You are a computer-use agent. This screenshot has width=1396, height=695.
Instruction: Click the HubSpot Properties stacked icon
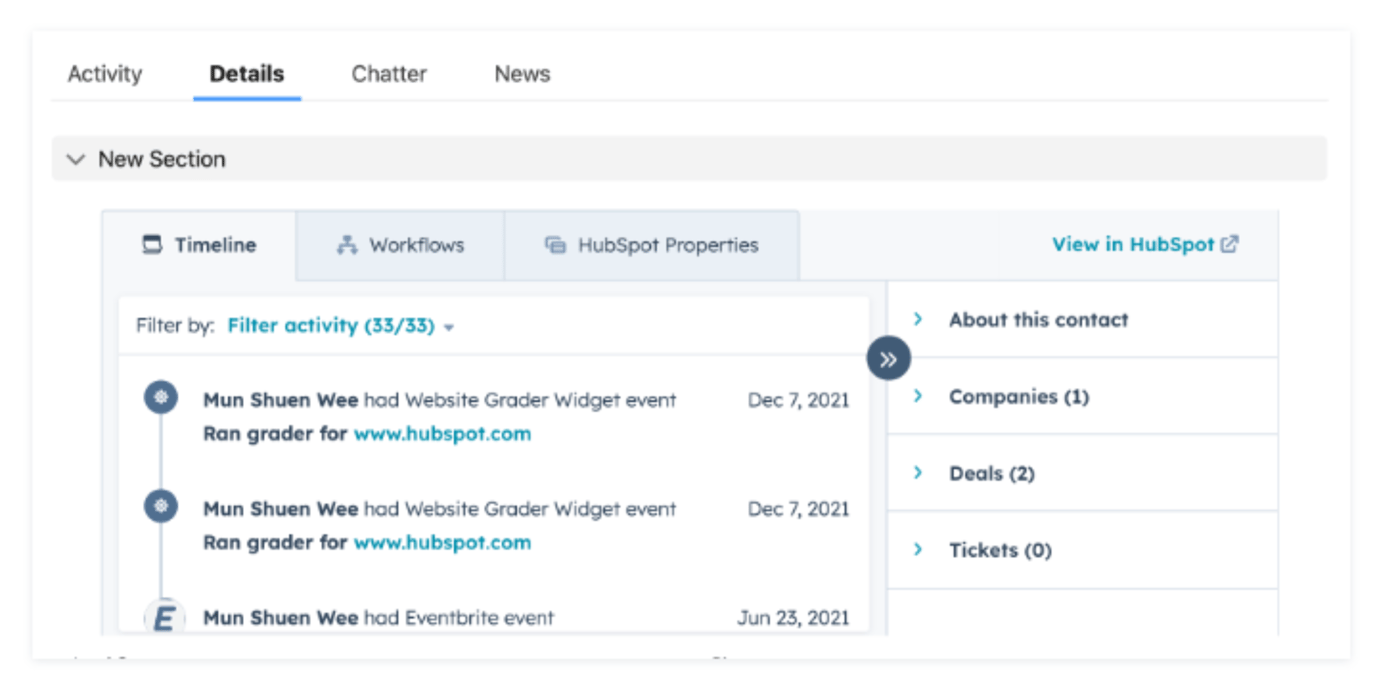pyautogui.click(x=557, y=244)
